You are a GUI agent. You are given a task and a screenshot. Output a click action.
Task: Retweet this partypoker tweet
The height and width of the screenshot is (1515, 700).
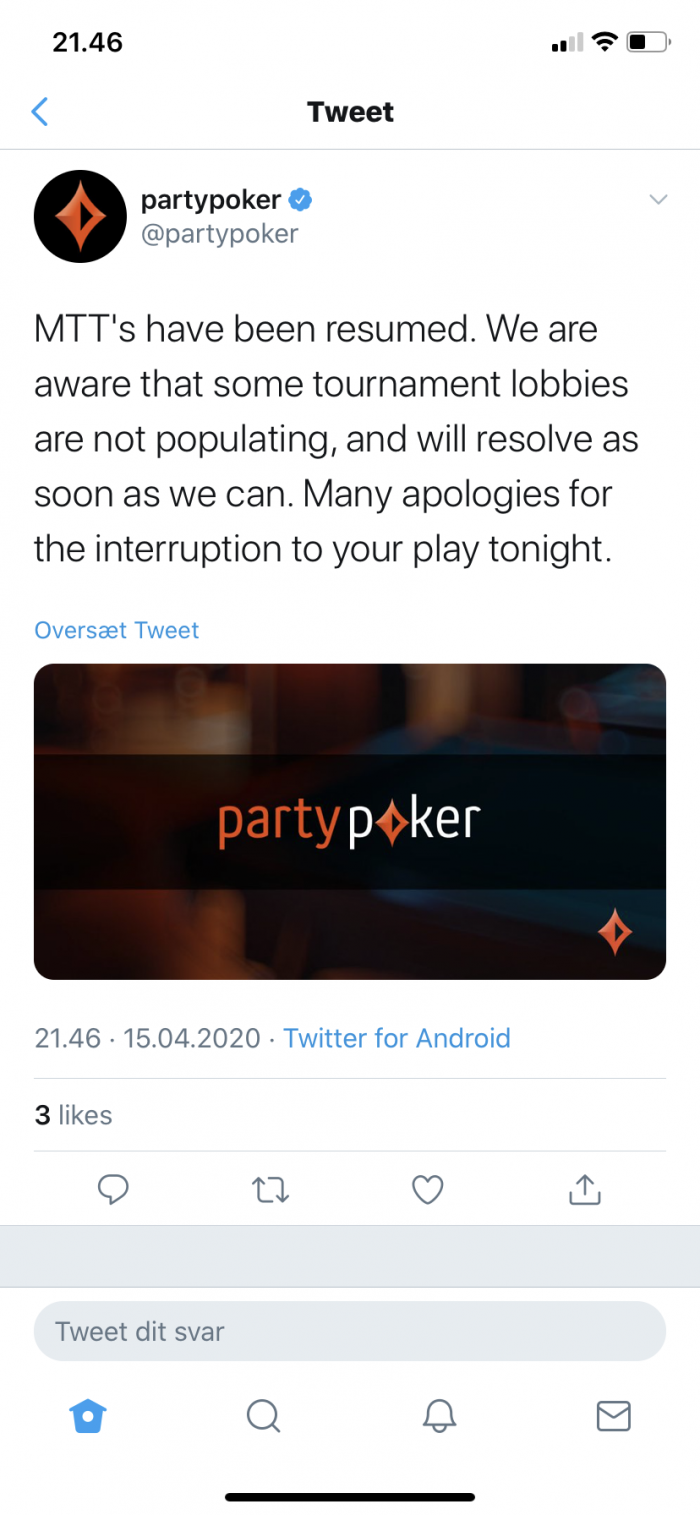click(270, 1189)
